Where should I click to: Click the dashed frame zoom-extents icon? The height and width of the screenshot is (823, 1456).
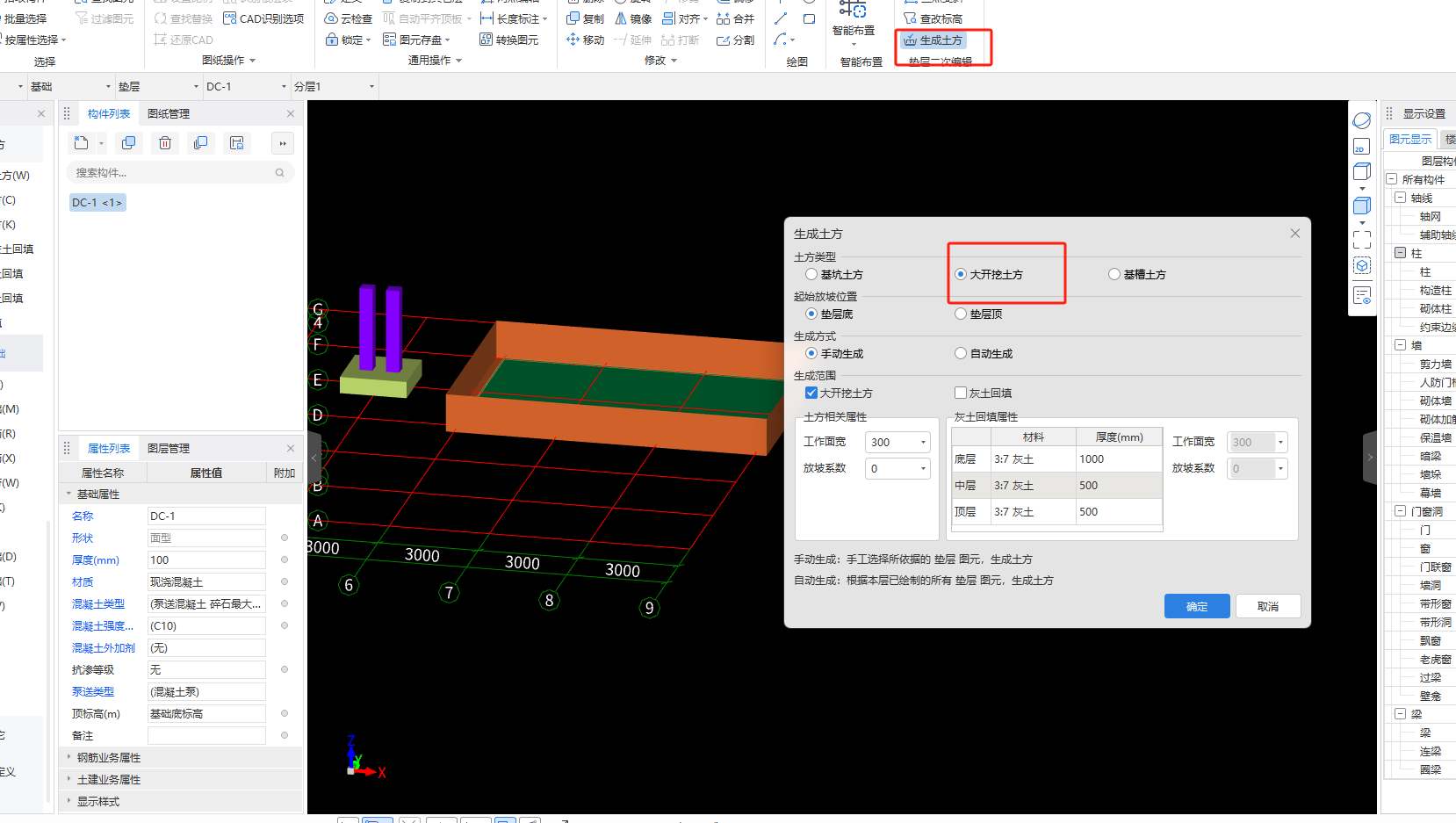[x=1362, y=240]
